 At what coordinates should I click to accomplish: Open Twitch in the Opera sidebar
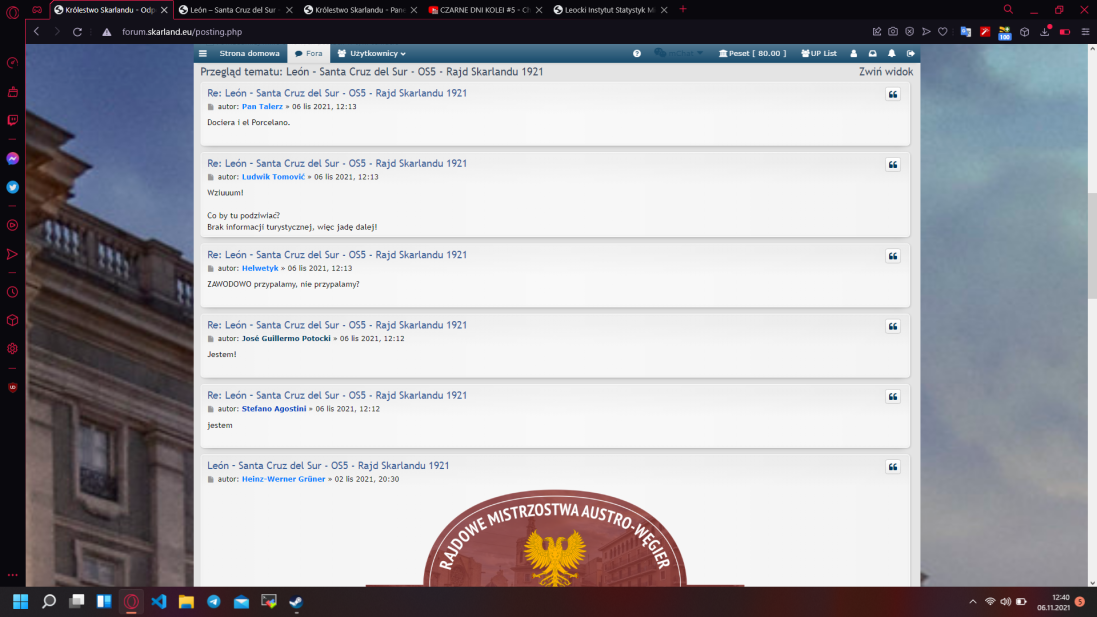[13, 120]
